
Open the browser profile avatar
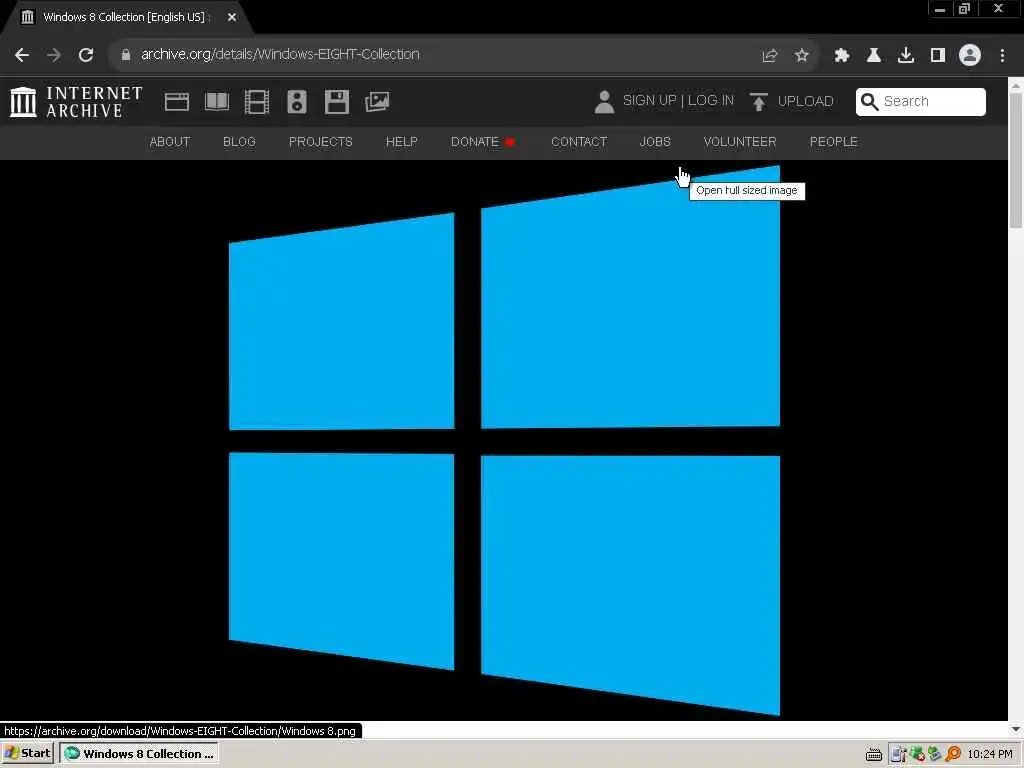[x=970, y=55]
